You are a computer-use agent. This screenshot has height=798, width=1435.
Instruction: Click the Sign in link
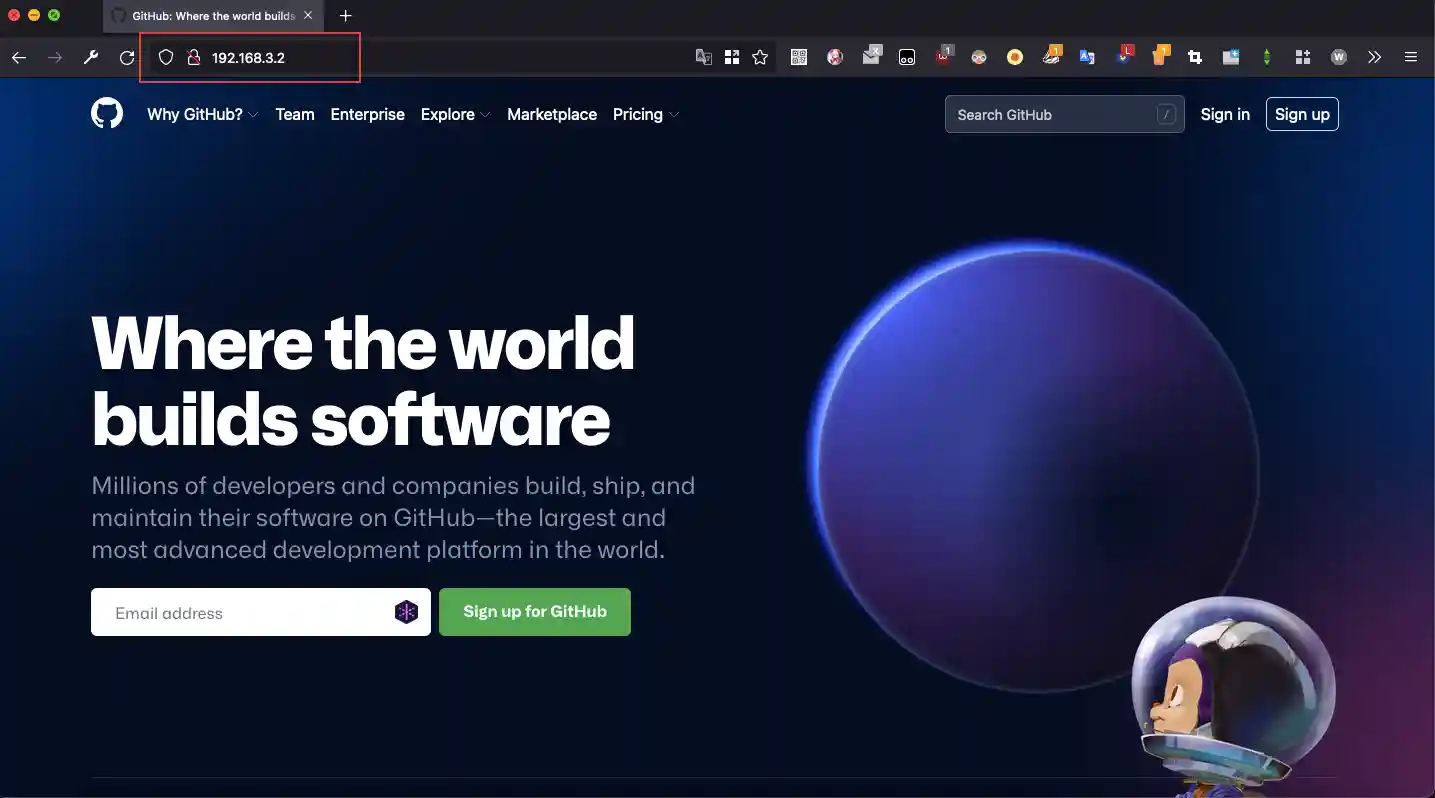point(1225,115)
